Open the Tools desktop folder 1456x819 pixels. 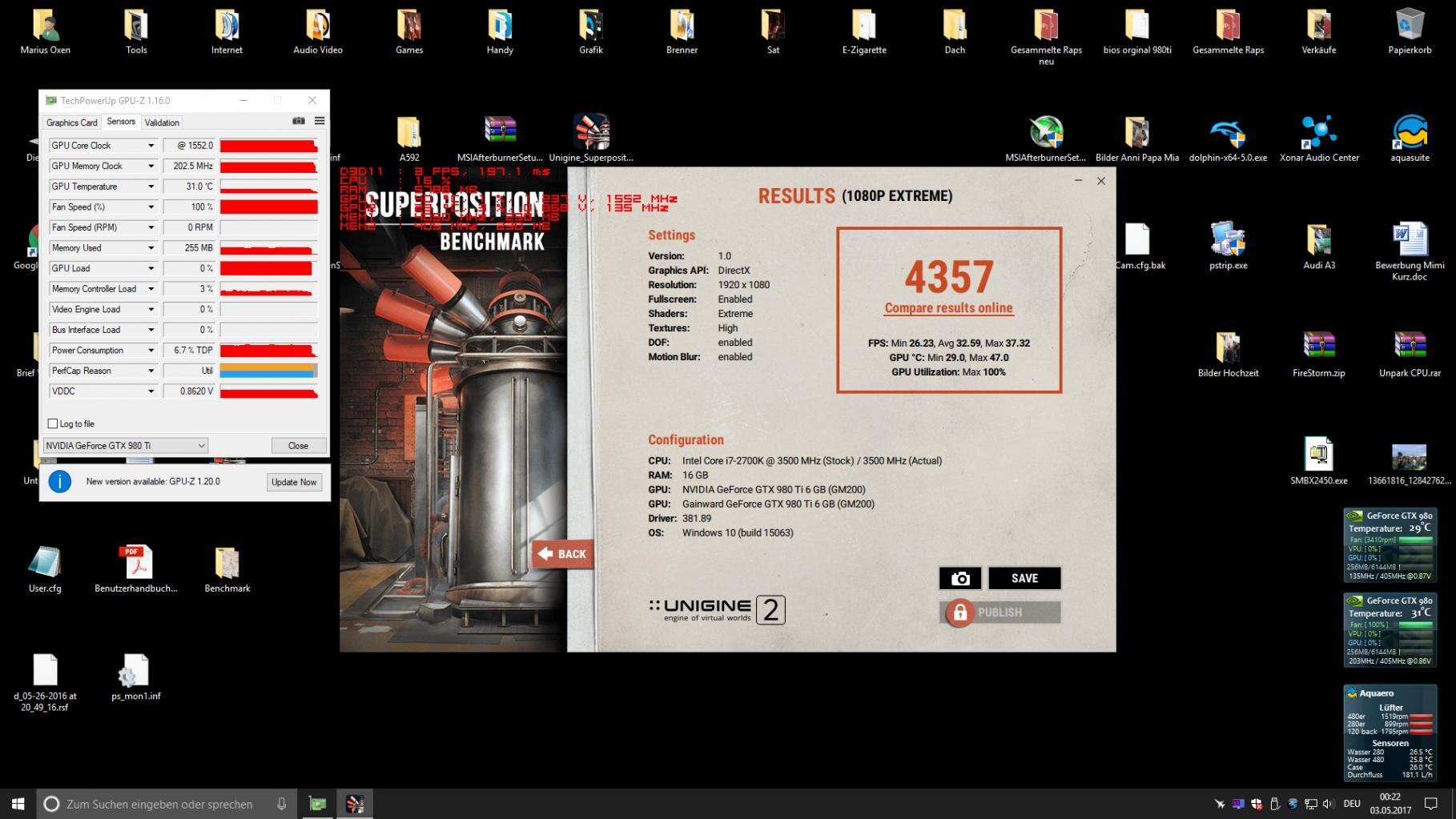[x=136, y=30]
